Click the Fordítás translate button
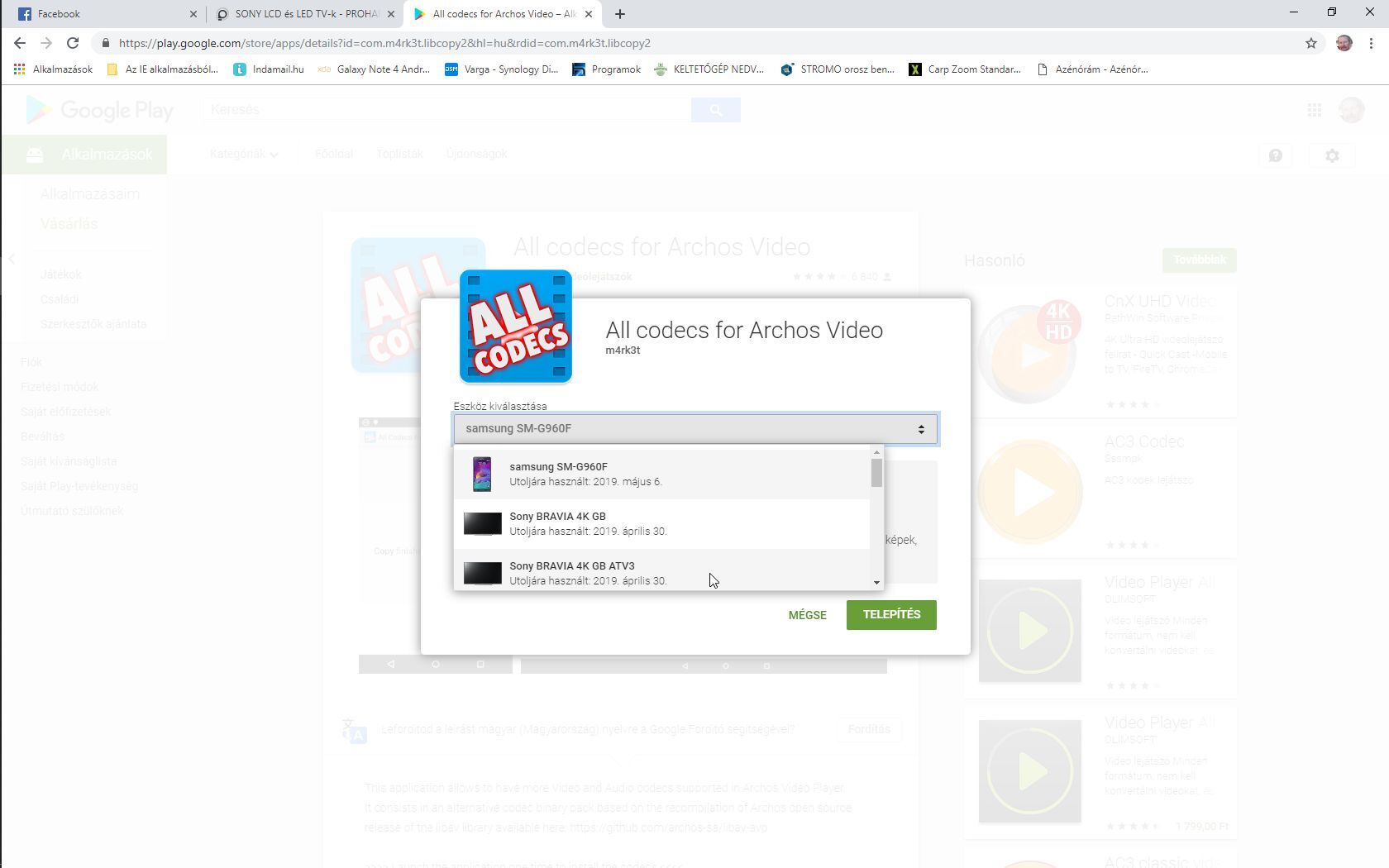Viewport: 1389px width, 868px height. click(869, 729)
